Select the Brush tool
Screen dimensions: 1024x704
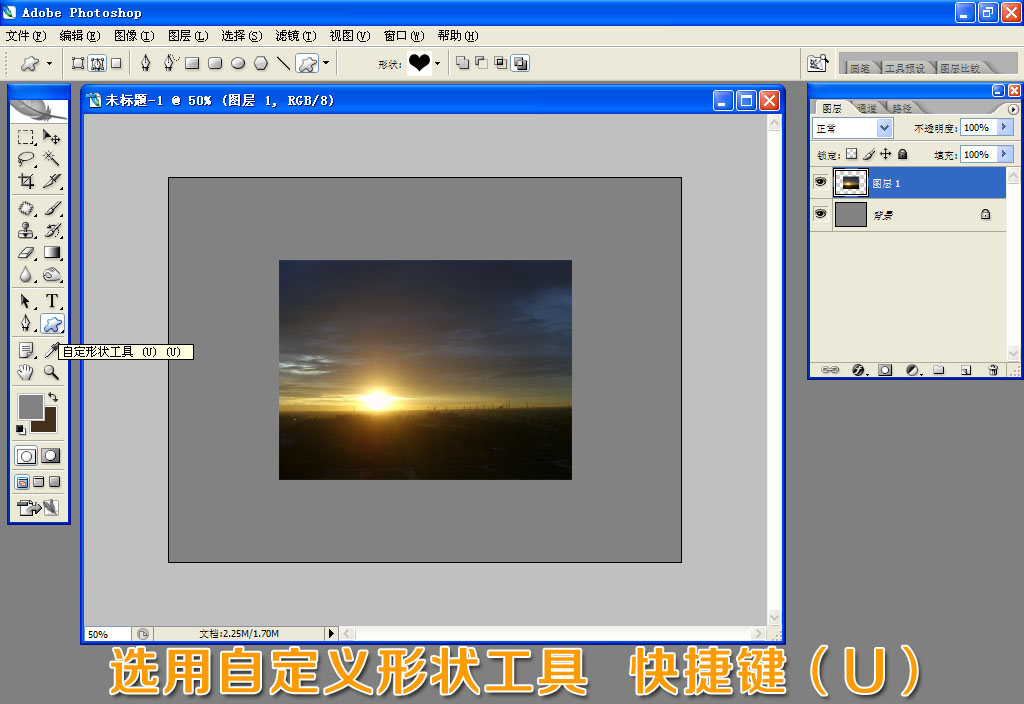coord(52,208)
